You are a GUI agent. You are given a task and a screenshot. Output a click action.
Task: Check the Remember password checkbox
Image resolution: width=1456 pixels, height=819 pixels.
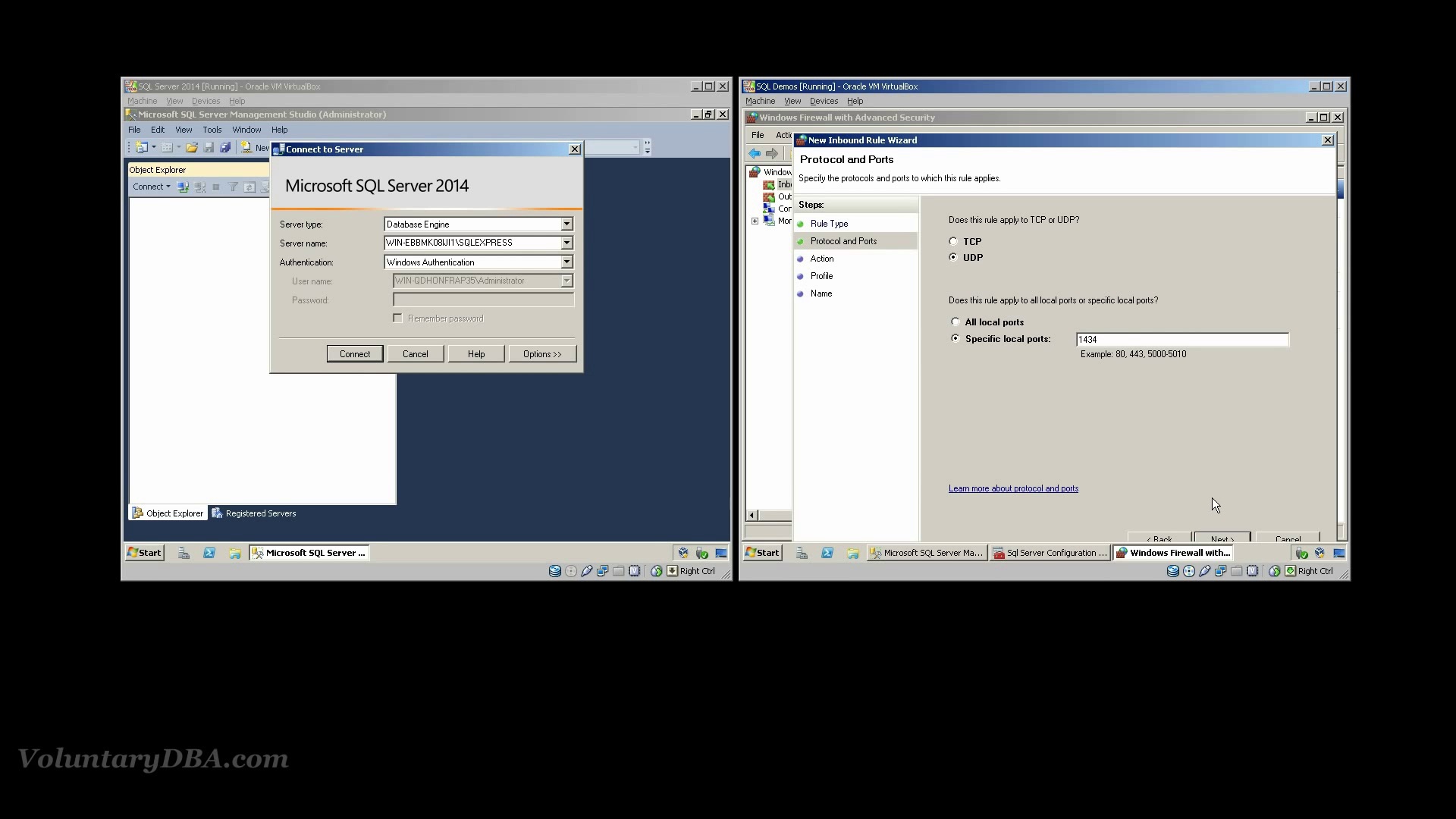click(x=398, y=318)
